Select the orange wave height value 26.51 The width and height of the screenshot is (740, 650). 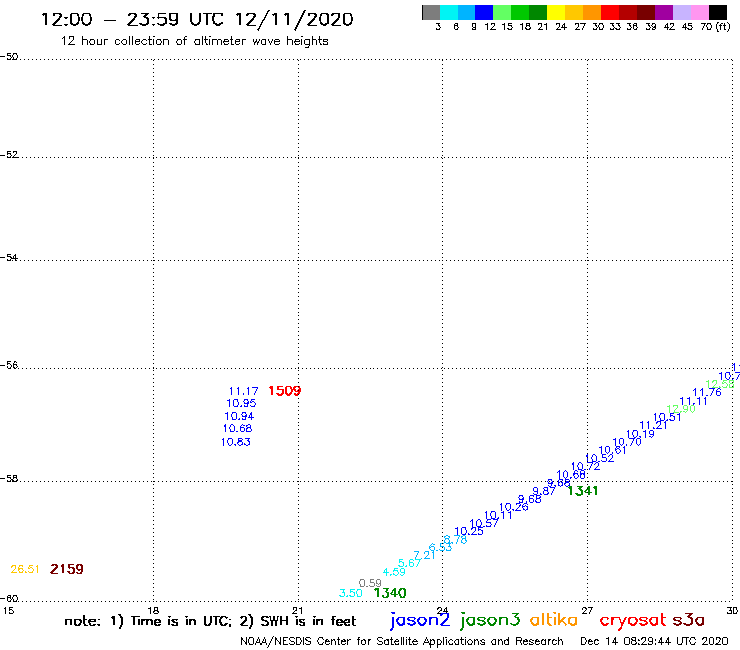25,569
